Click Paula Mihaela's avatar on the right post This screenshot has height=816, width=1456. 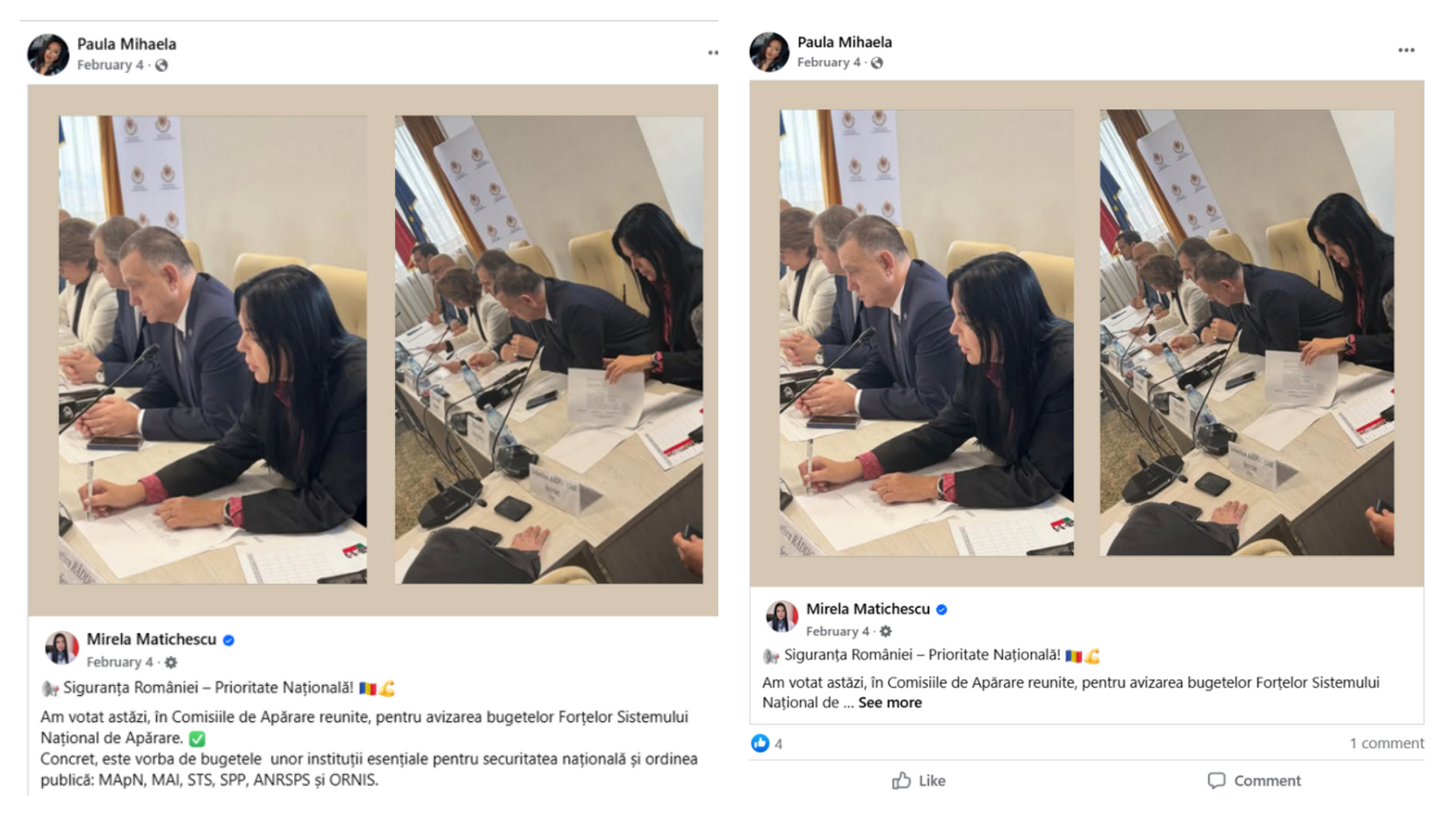pyautogui.click(x=769, y=52)
